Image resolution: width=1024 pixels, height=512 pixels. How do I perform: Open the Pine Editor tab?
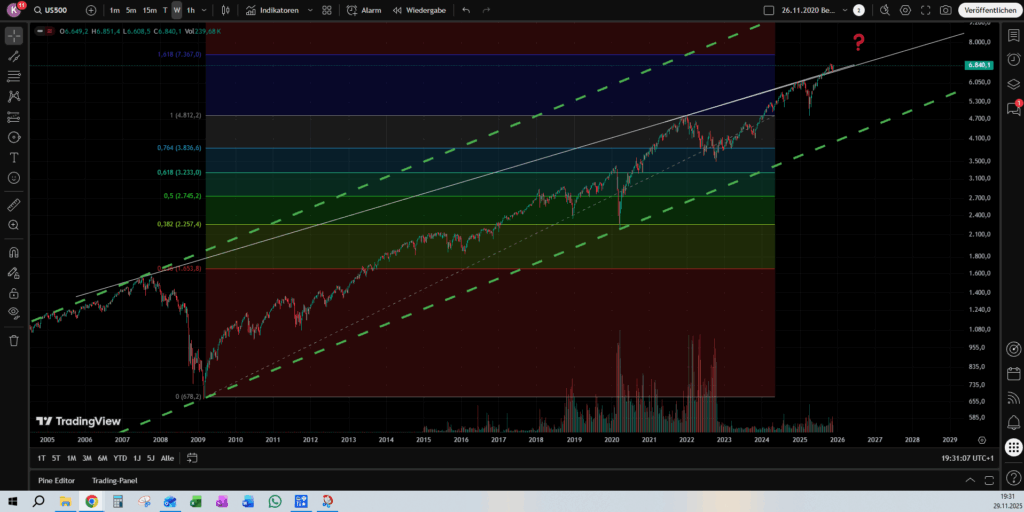56,480
